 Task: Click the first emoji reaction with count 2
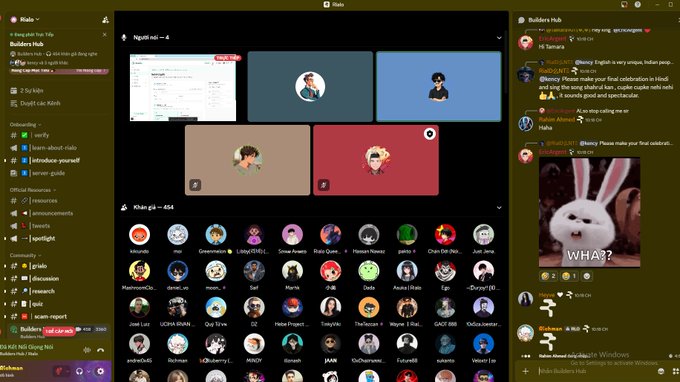pyautogui.click(x=548, y=276)
